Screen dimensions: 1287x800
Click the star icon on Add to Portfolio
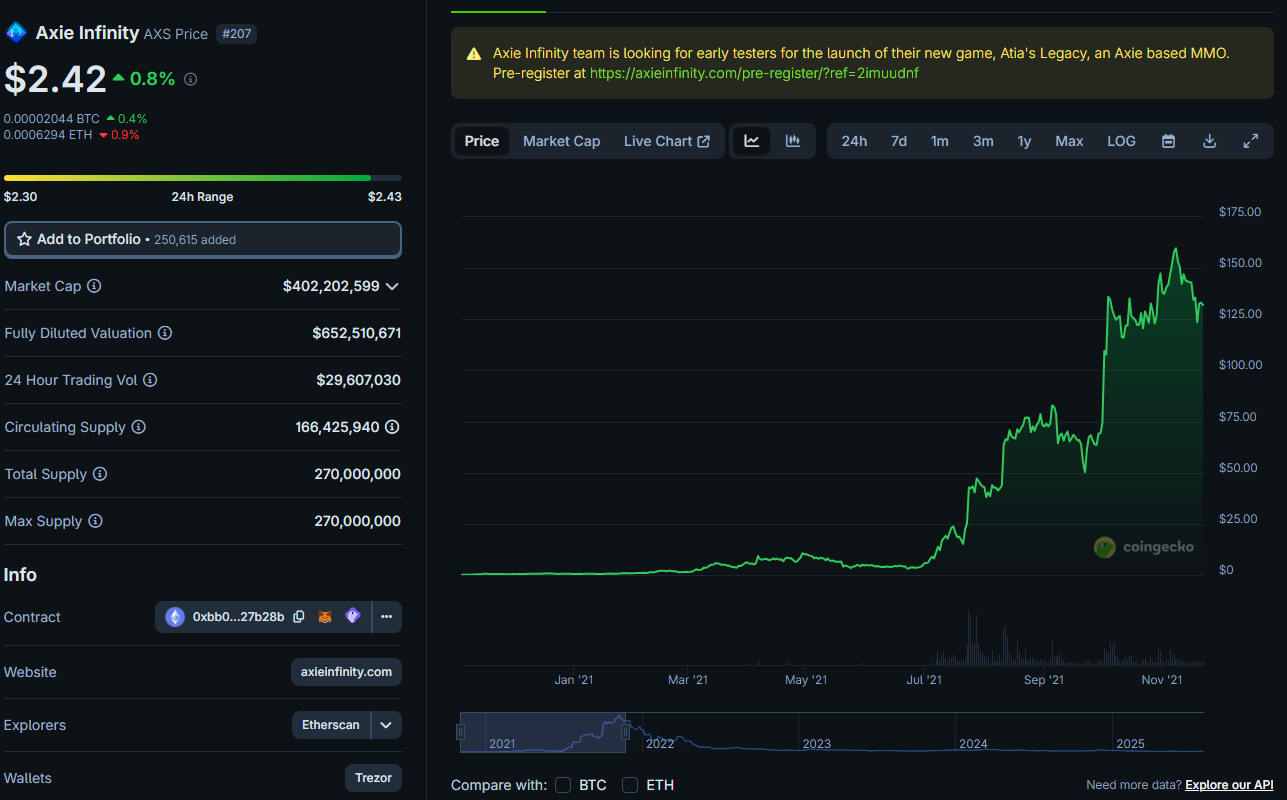[x=24, y=240]
